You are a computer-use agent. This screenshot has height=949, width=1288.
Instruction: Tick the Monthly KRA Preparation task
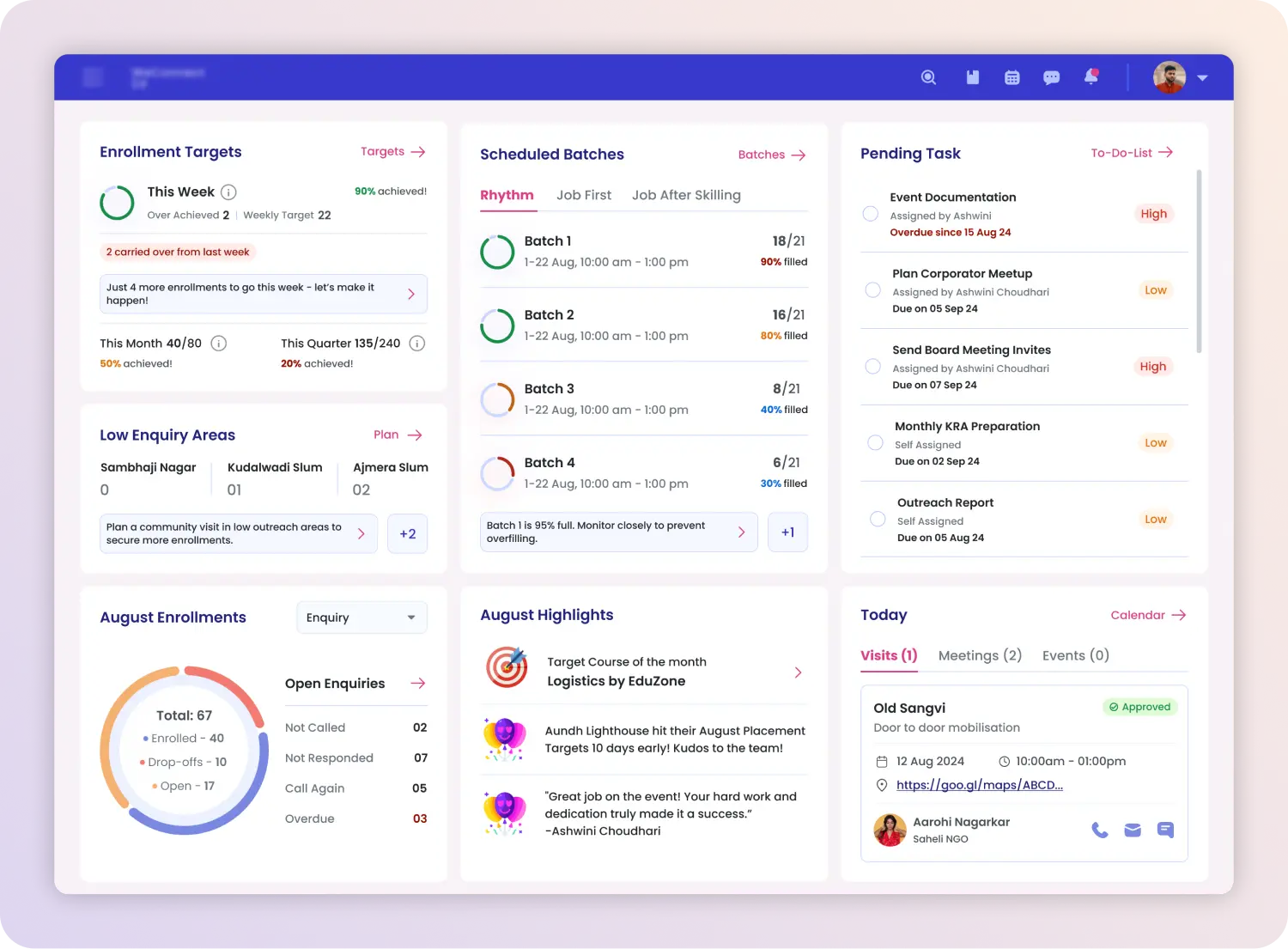875,443
